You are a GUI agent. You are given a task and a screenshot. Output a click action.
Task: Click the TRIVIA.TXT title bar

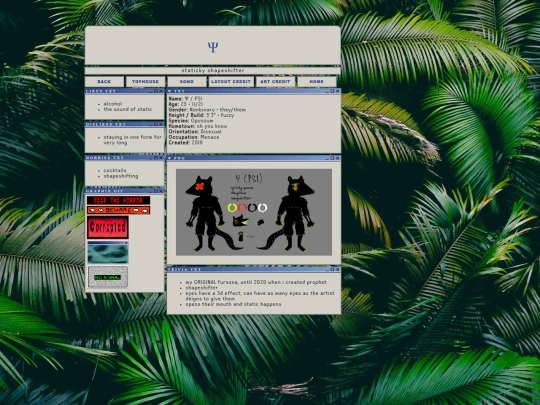pyautogui.click(x=254, y=269)
